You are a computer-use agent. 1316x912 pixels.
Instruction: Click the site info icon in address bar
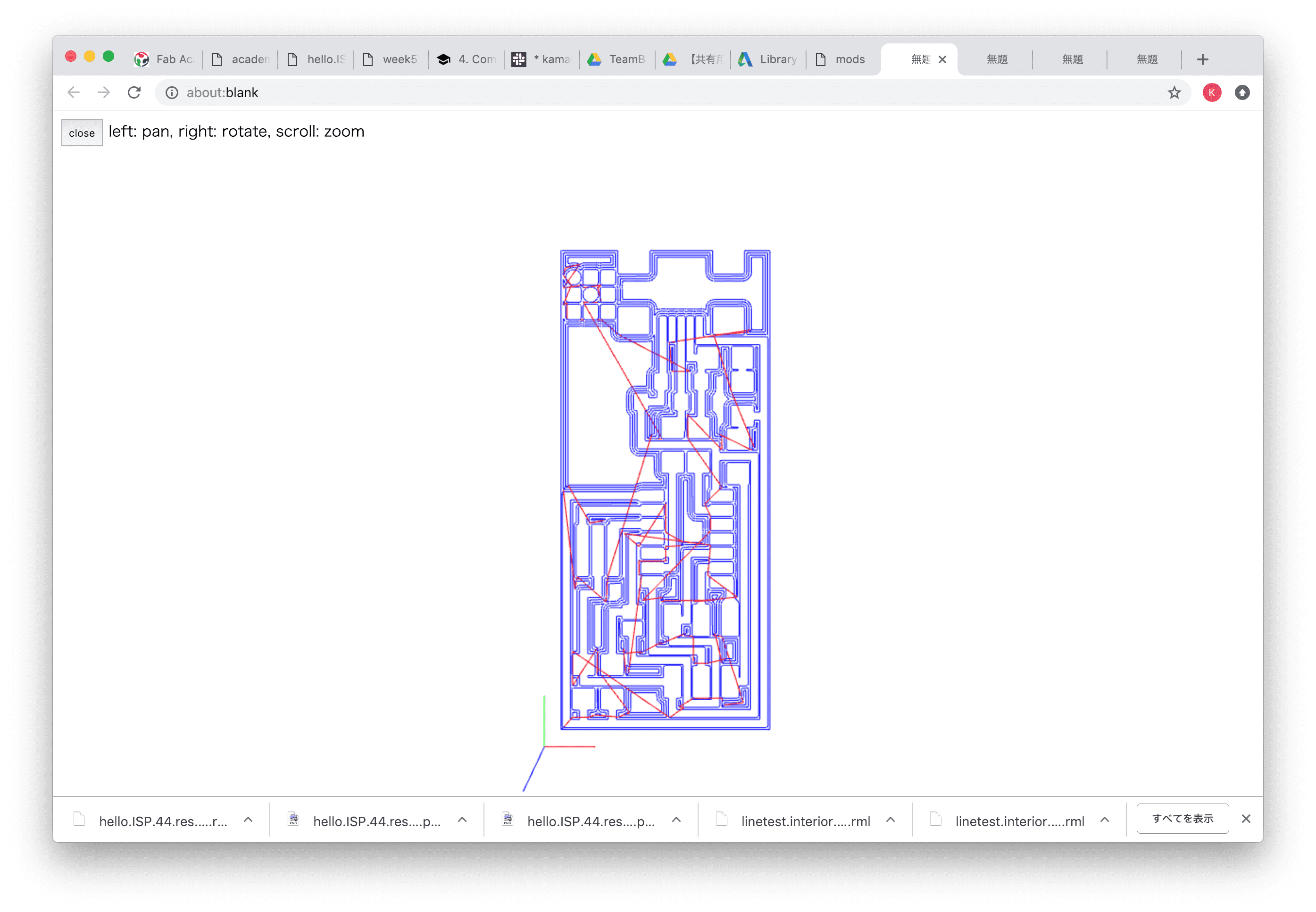click(172, 92)
